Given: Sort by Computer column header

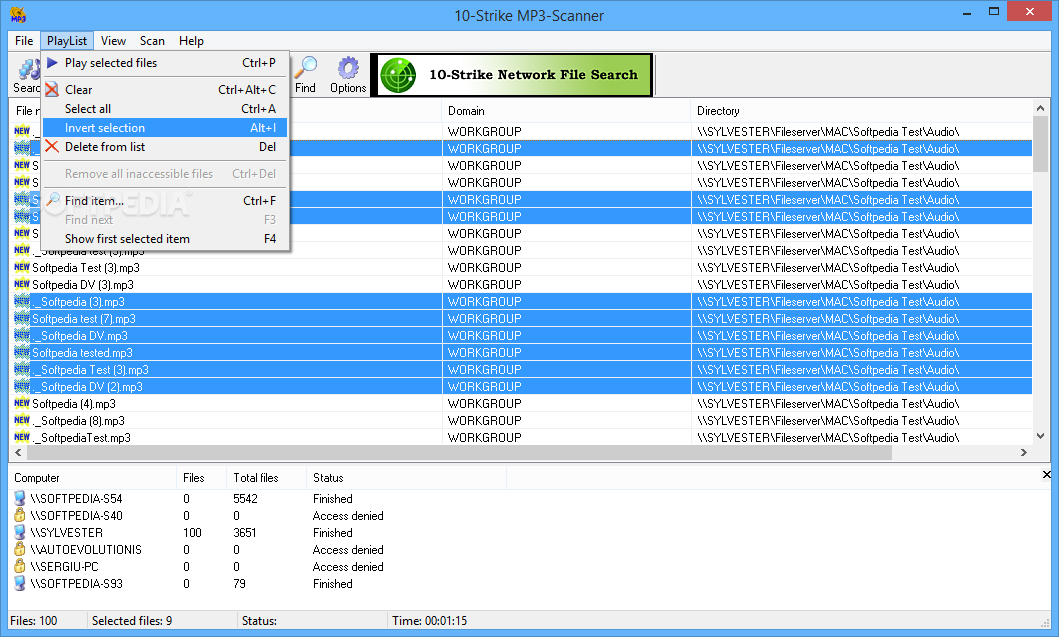Looking at the screenshot, I should pos(92,478).
